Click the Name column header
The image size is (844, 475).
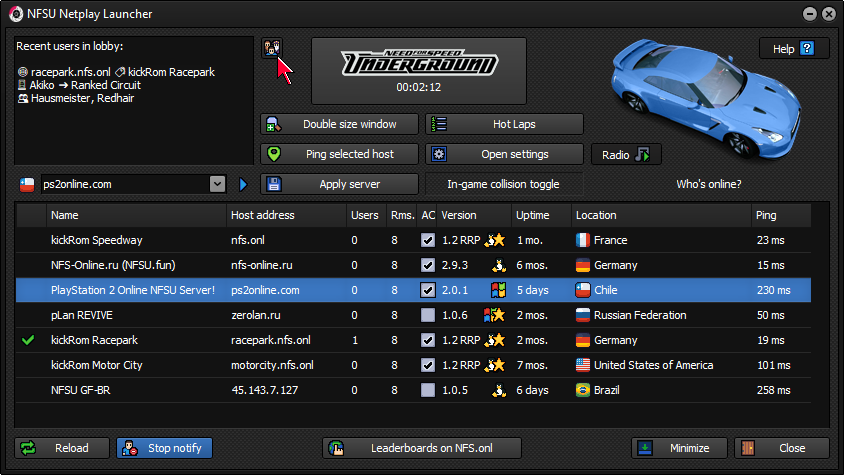pos(136,215)
